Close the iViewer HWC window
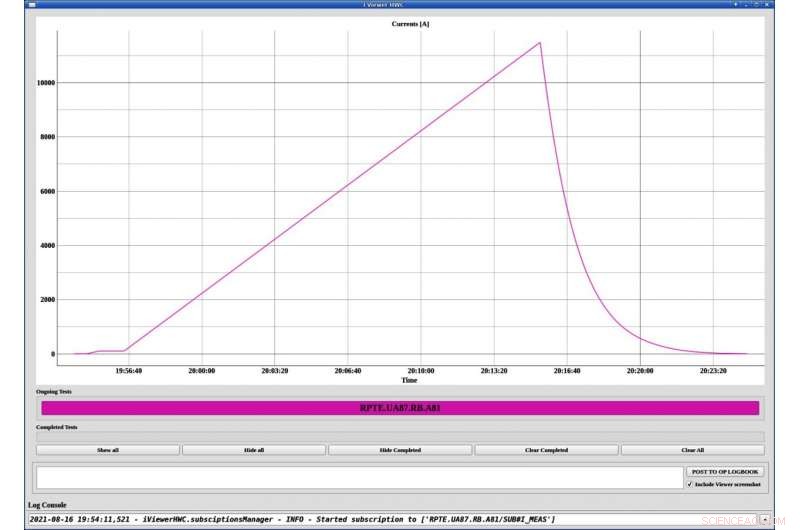800x530 pixels. 768,5
